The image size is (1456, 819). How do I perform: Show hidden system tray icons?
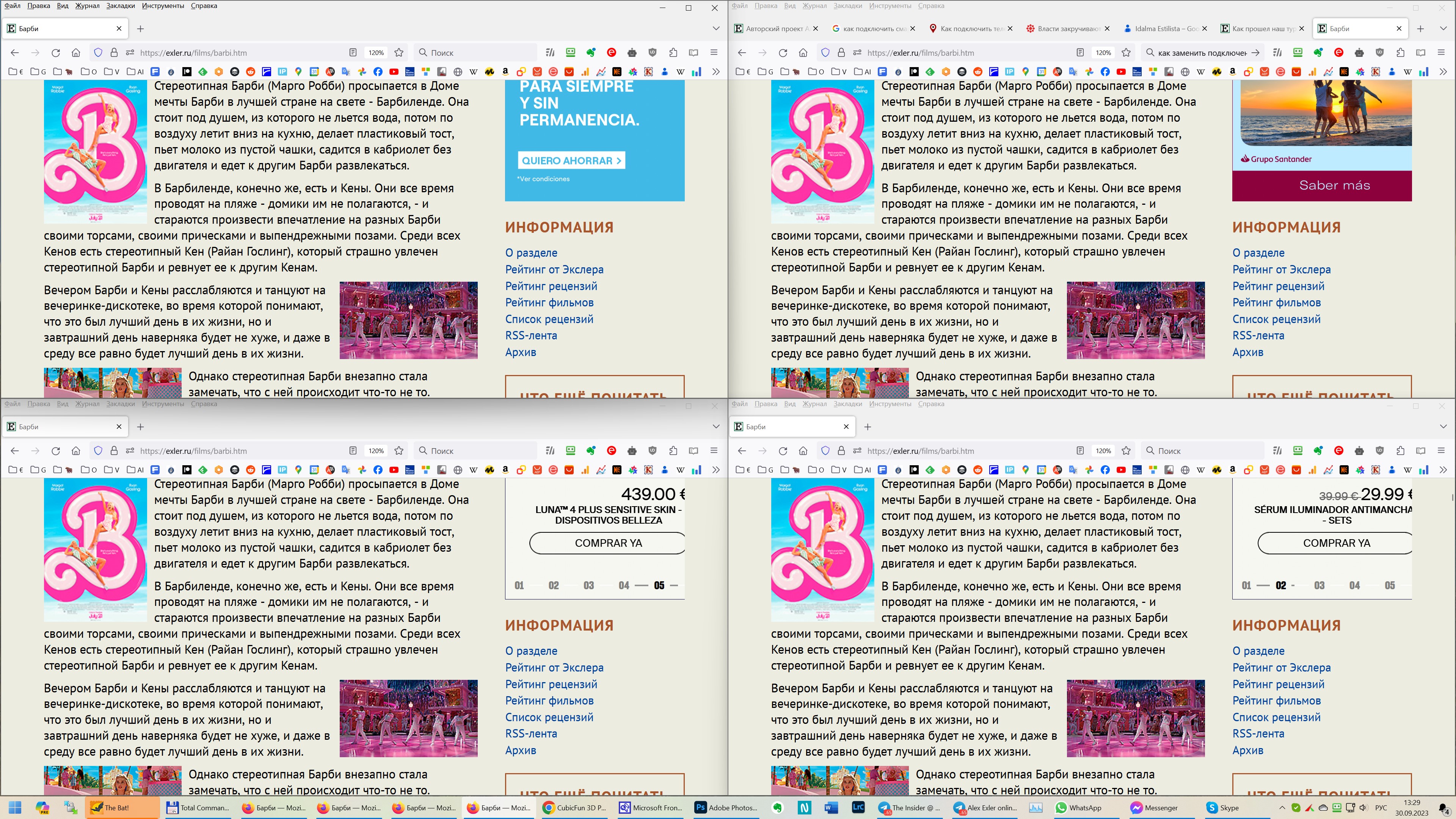(x=1282, y=808)
